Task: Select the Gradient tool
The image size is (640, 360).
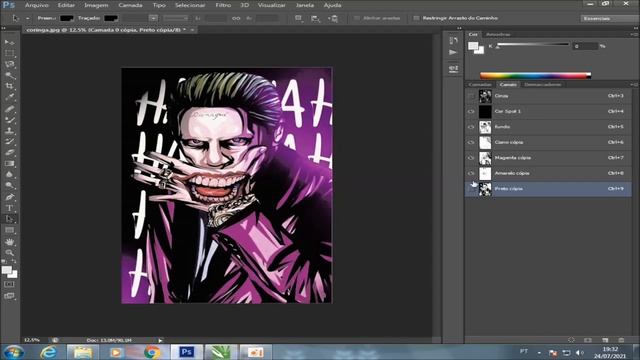Action: [x=9, y=164]
